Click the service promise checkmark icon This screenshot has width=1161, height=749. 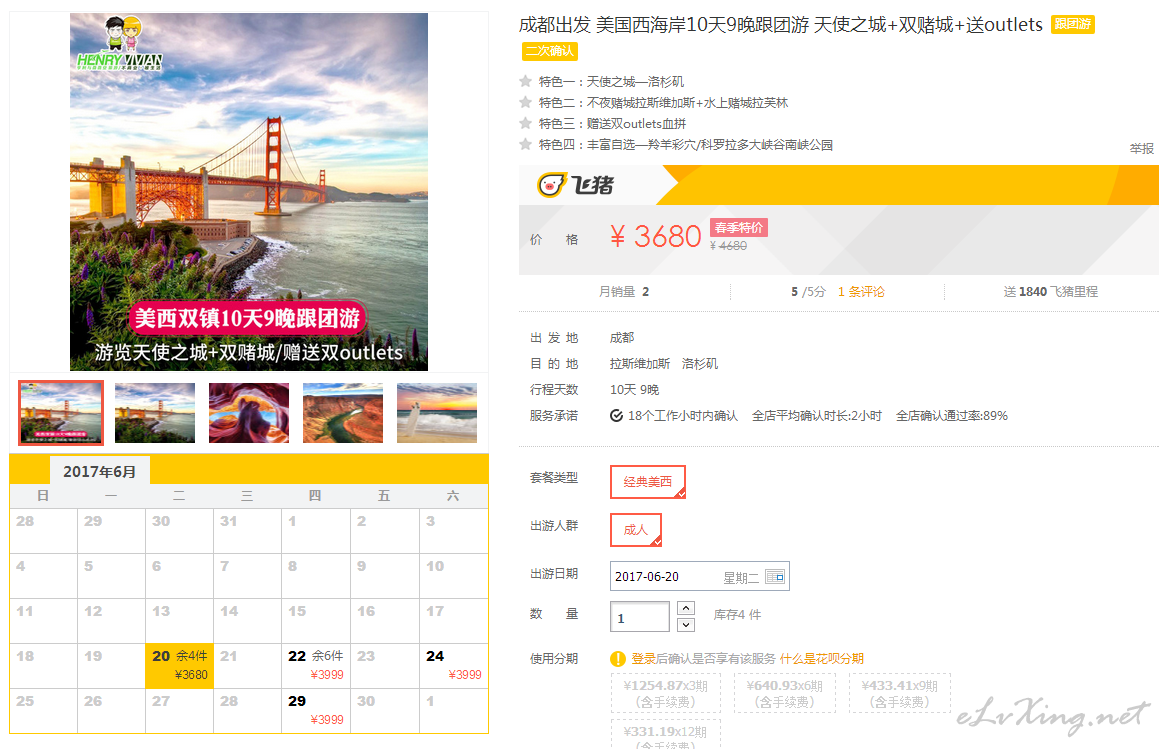pos(616,416)
